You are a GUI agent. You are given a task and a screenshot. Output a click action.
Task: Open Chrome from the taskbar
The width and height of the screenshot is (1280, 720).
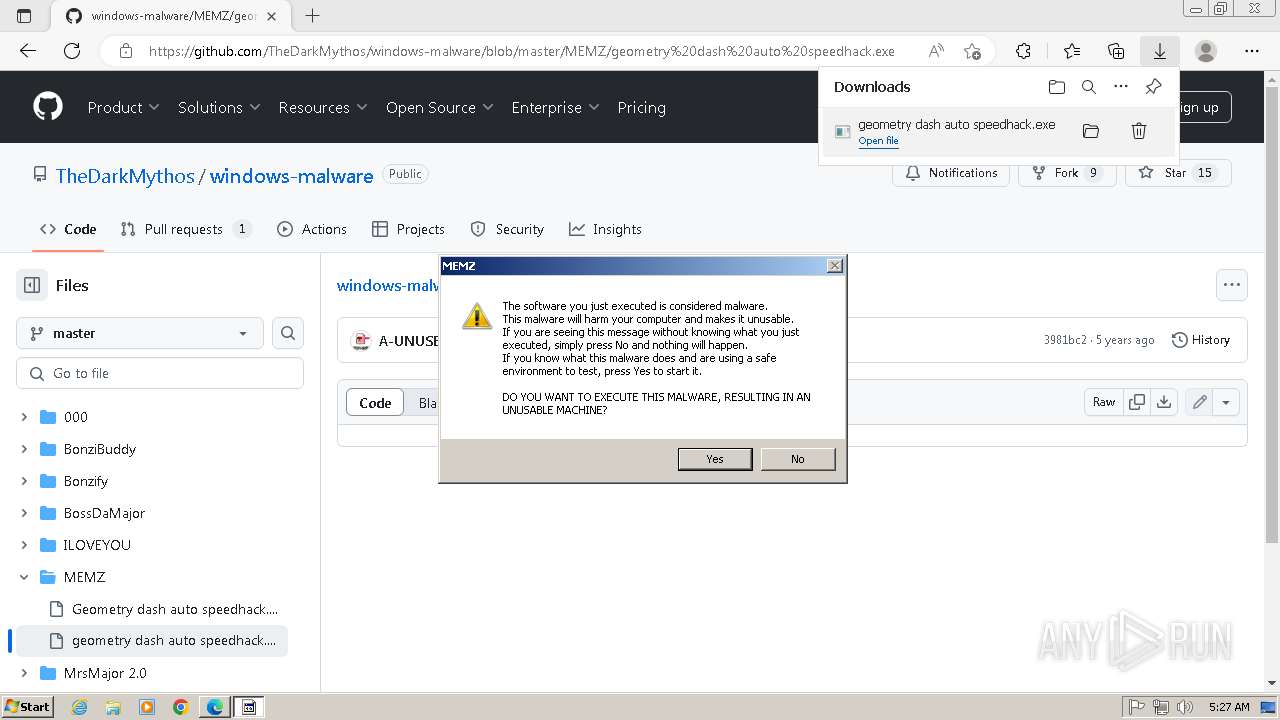click(181, 707)
